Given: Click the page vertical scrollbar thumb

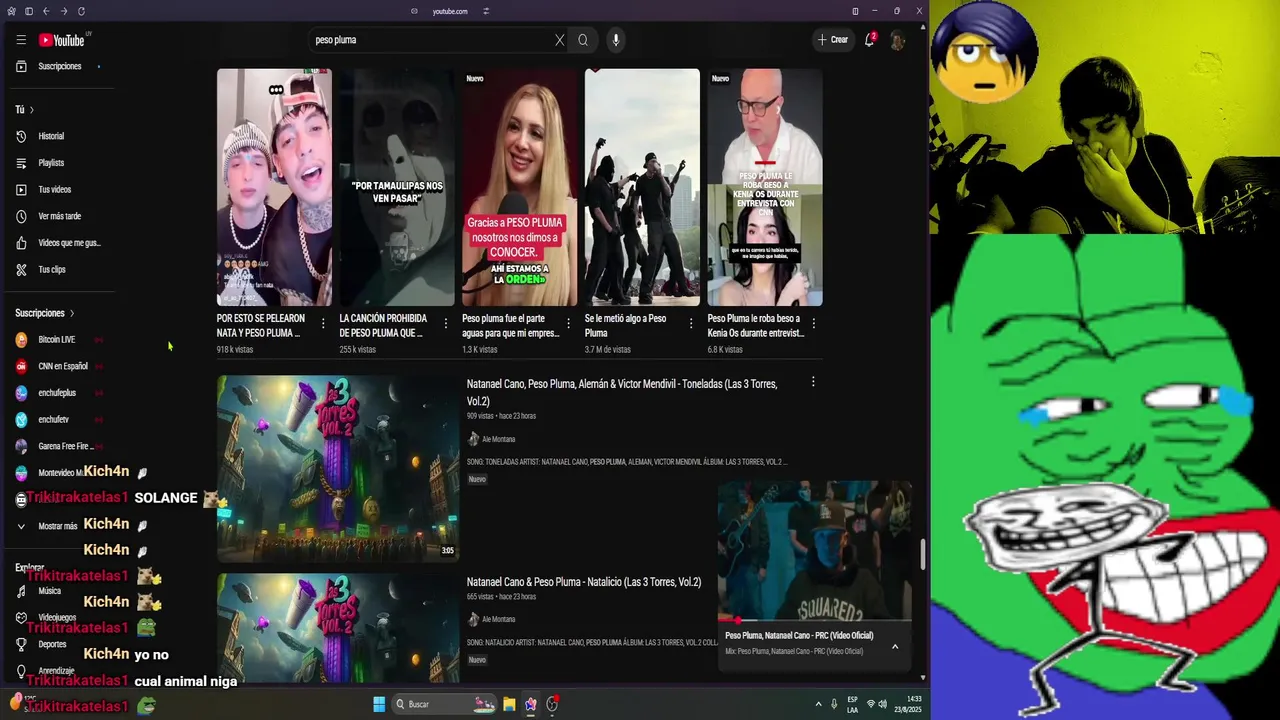Looking at the screenshot, I should pos(923,553).
